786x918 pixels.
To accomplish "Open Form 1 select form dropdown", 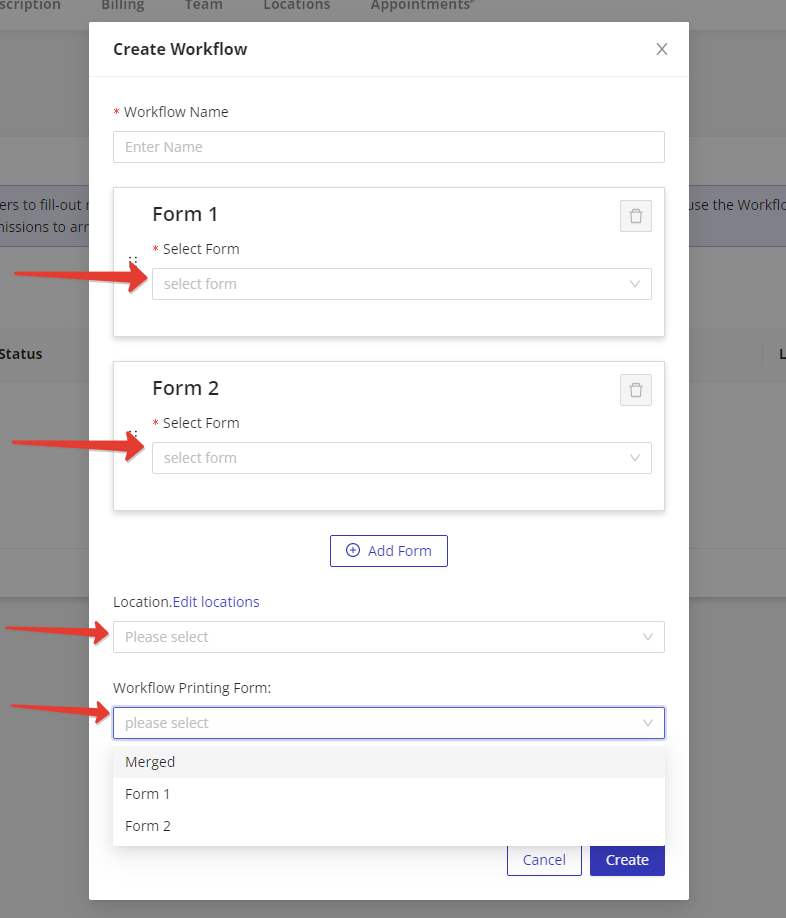I will [x=401, y=284].
